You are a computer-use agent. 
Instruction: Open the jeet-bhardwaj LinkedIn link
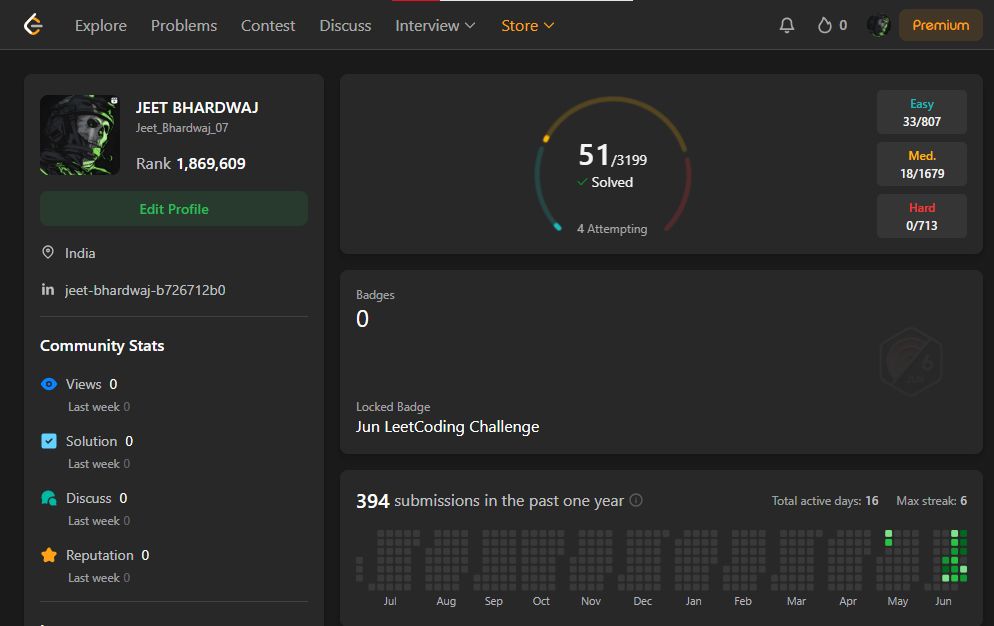tap(145, 290)
